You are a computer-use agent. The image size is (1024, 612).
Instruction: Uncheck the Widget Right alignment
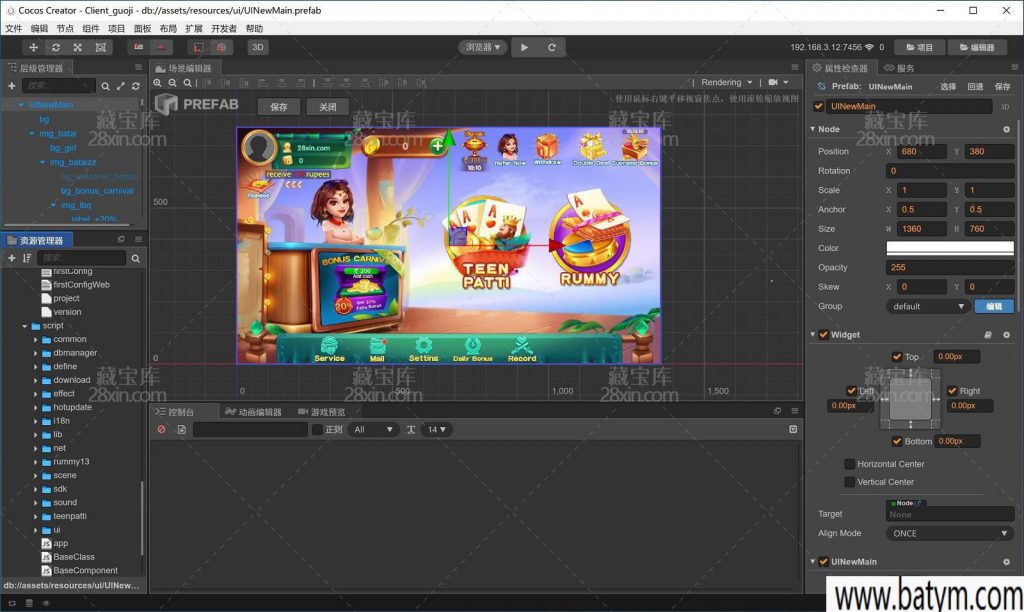tap(953, 391)
